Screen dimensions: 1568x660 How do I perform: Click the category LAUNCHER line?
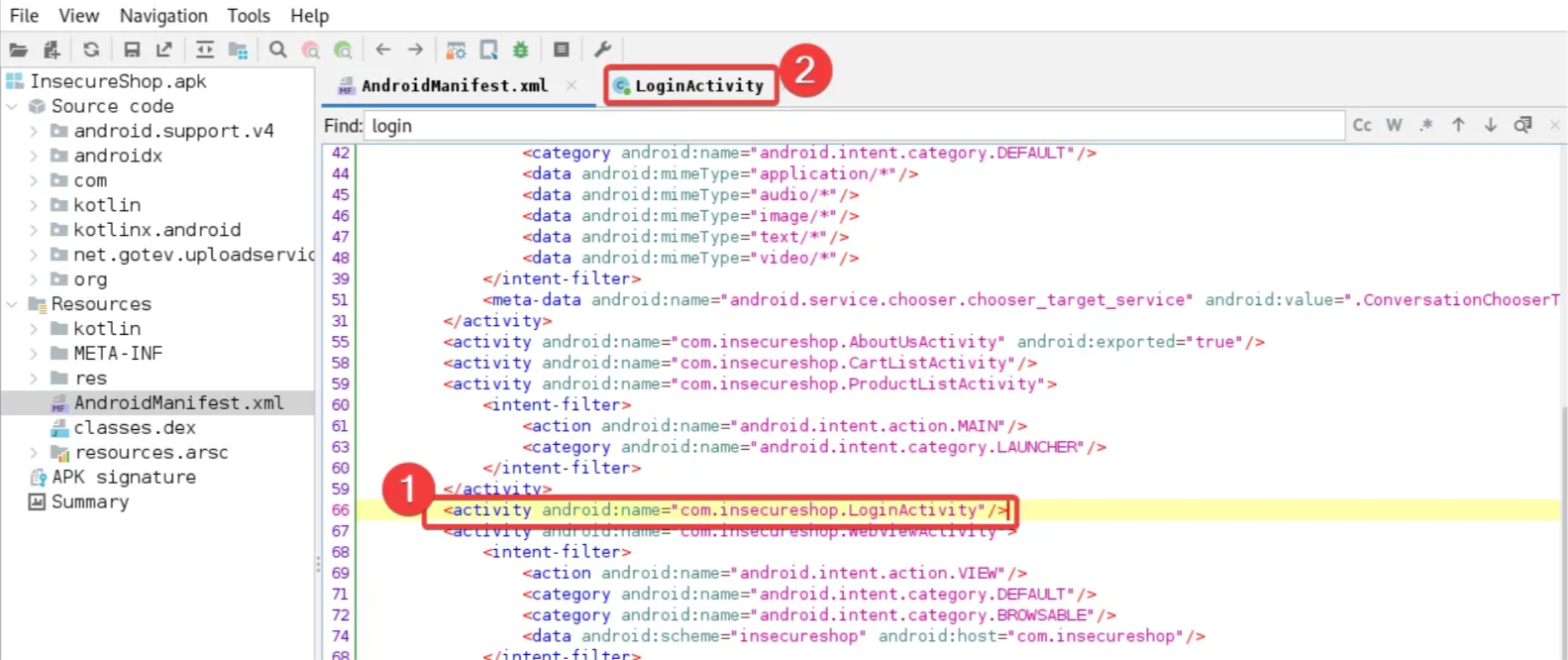click(814, 447)
